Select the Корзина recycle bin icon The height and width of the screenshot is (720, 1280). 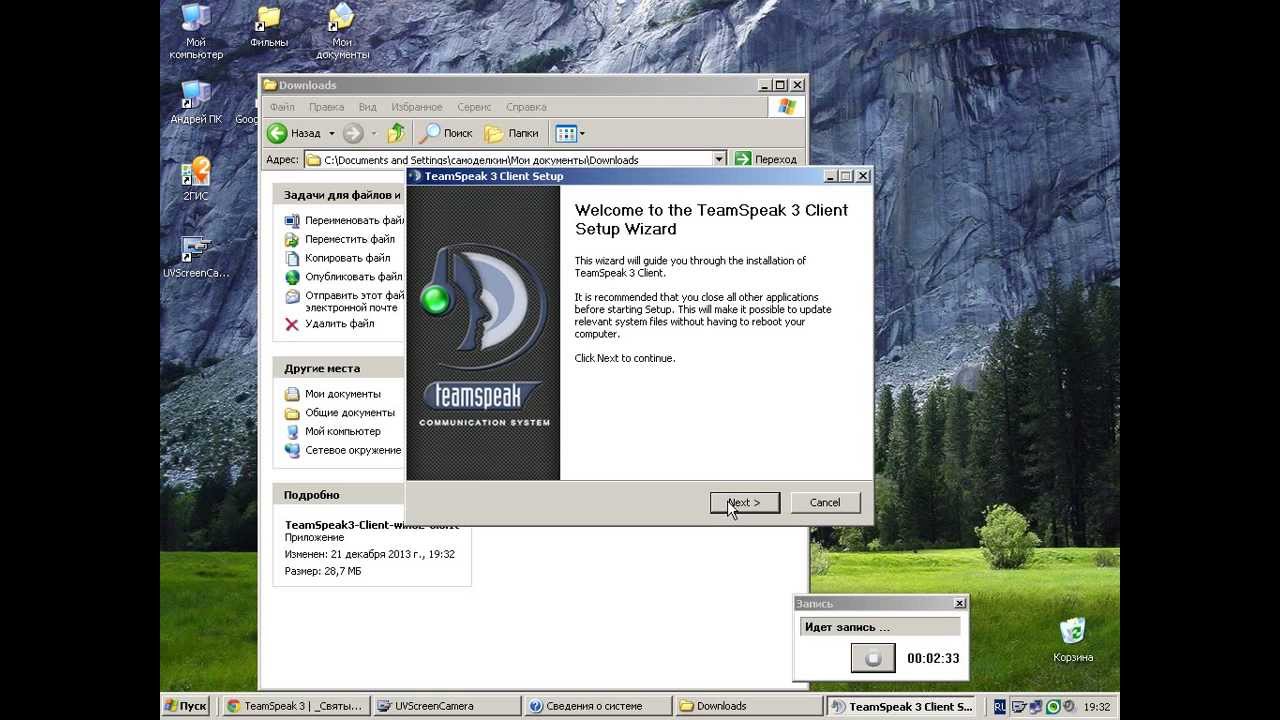(1073, 639)
